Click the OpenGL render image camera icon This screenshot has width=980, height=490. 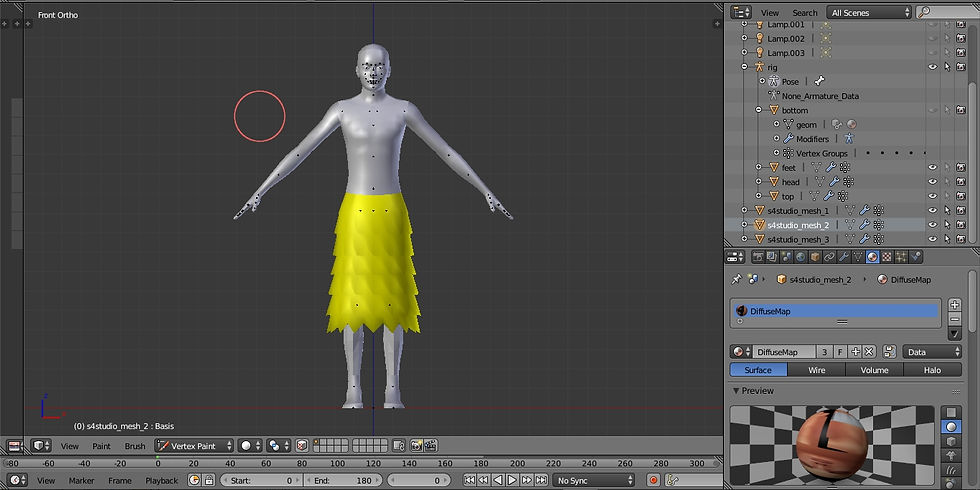[x=417, y=446]
